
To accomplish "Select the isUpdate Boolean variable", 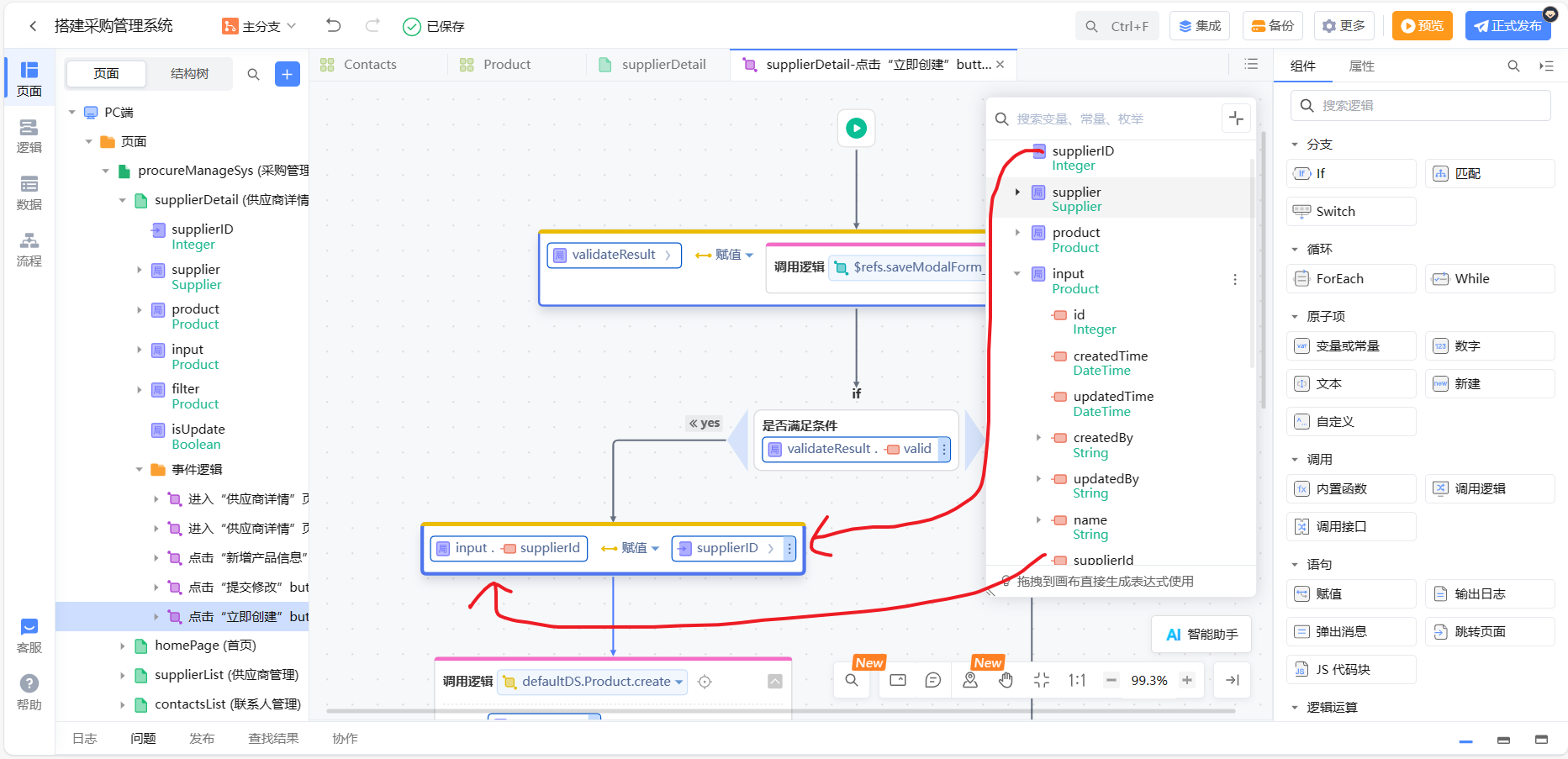I will [197, 437].
